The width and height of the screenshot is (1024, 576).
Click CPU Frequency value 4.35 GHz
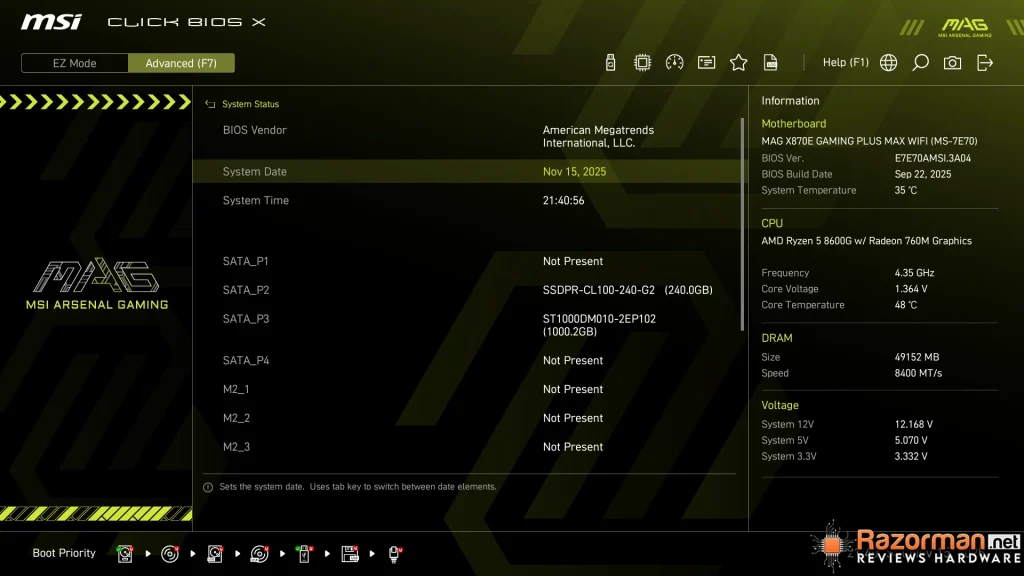(914, 273)
